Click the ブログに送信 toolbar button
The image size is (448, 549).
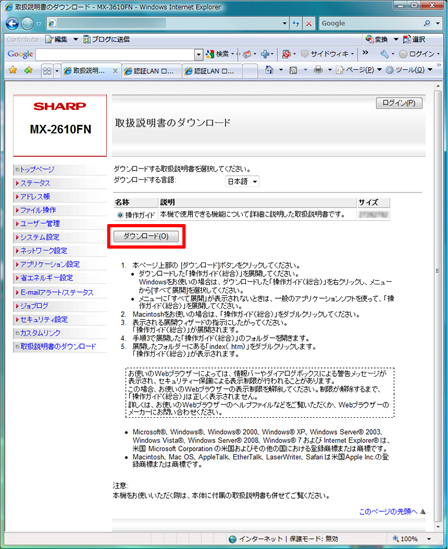point(106,39)
